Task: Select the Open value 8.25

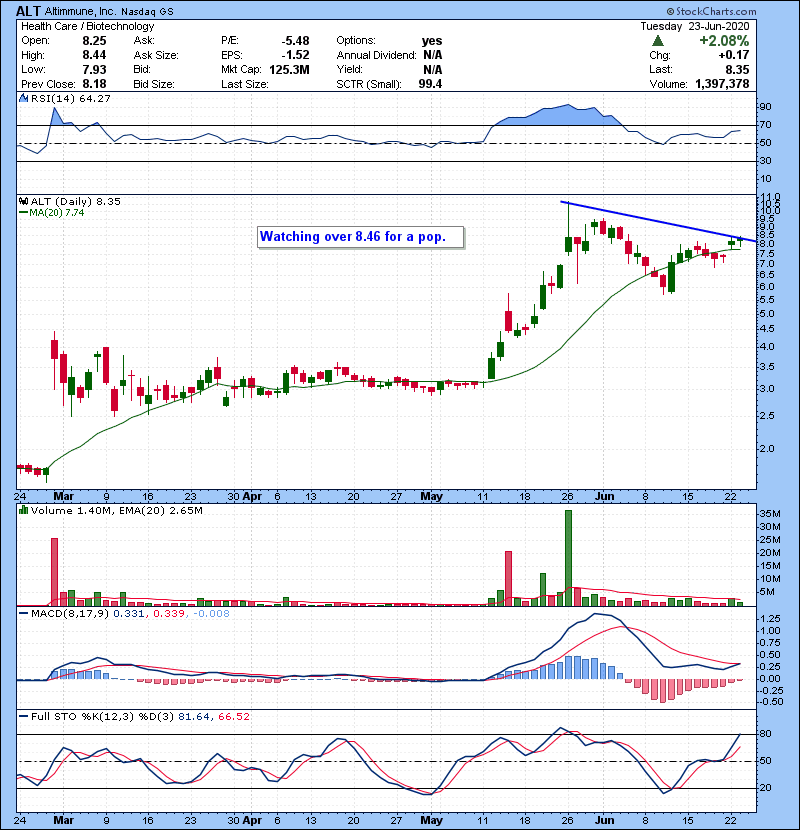Action: coord(94,41)
